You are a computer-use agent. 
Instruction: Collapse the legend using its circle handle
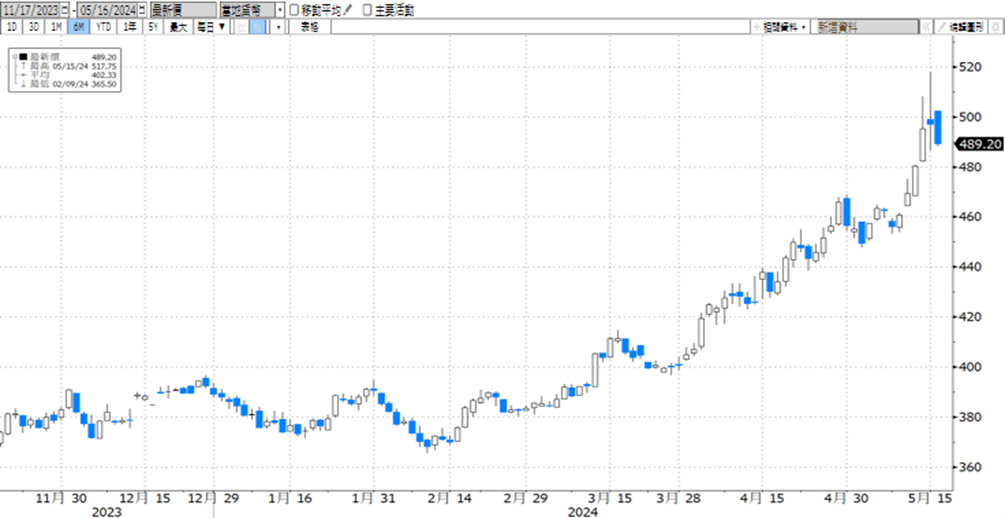point(15,56)
